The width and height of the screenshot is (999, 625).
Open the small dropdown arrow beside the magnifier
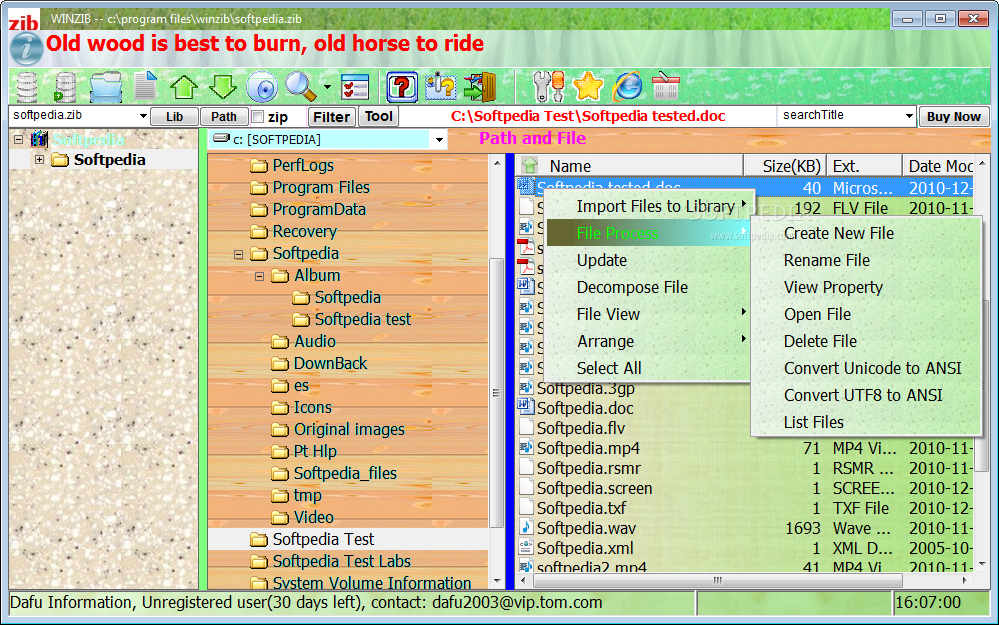327,87
